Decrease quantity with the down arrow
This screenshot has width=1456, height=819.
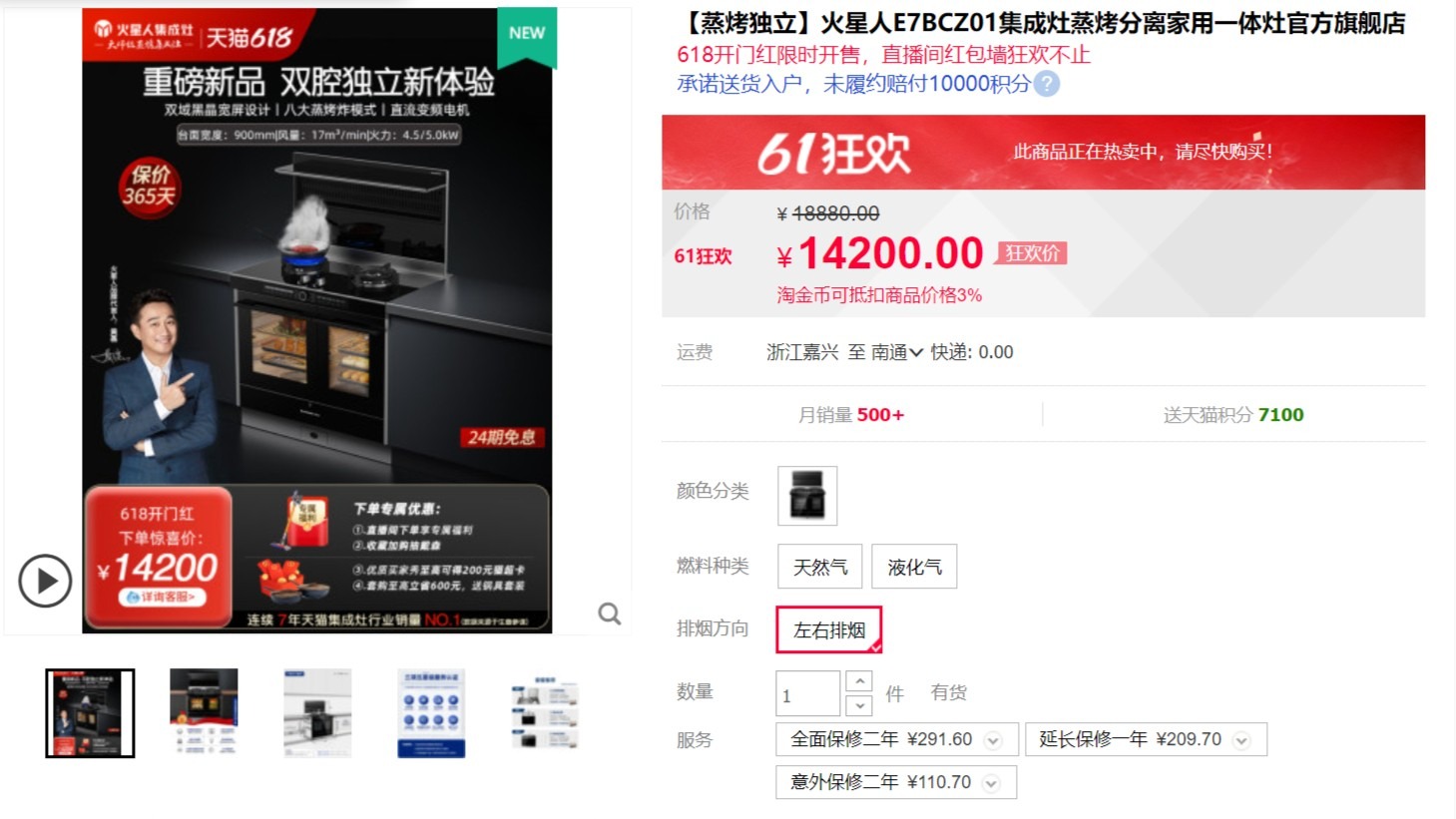pos(859,705)
